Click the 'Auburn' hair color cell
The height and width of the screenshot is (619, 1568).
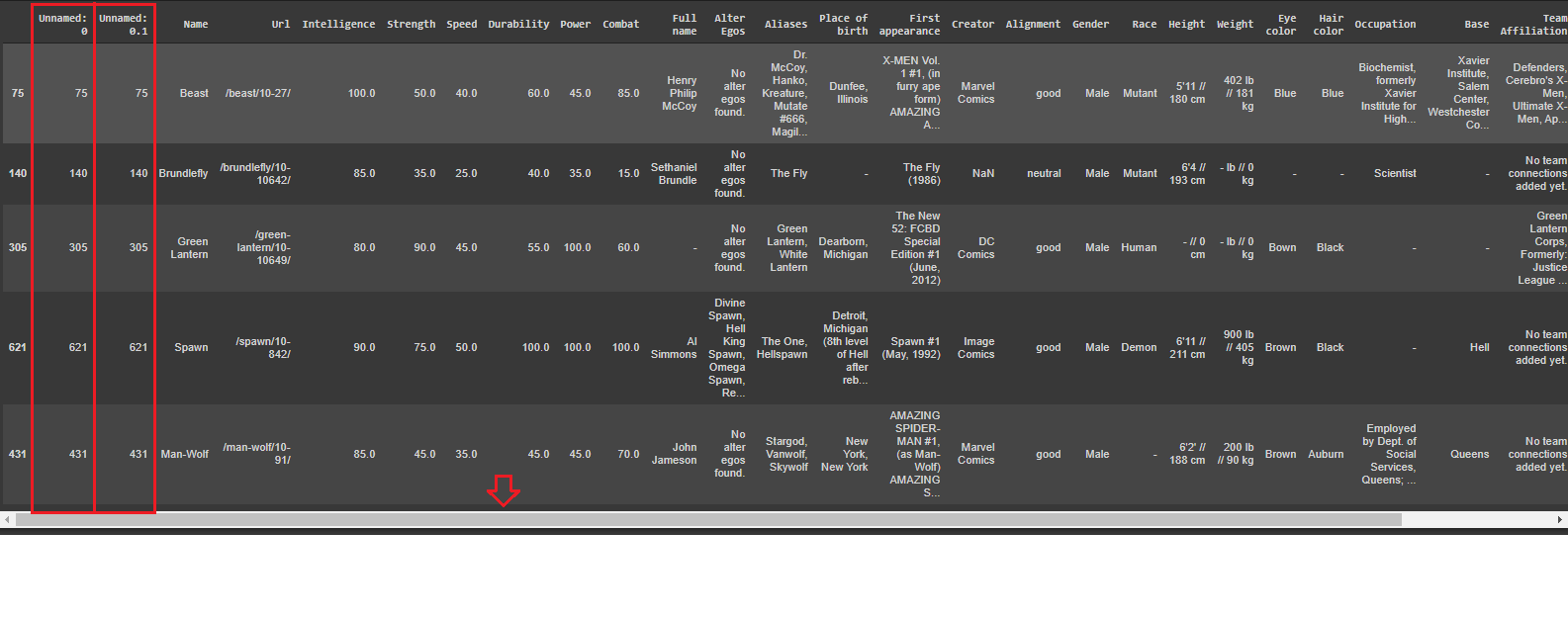[1326, 454]
